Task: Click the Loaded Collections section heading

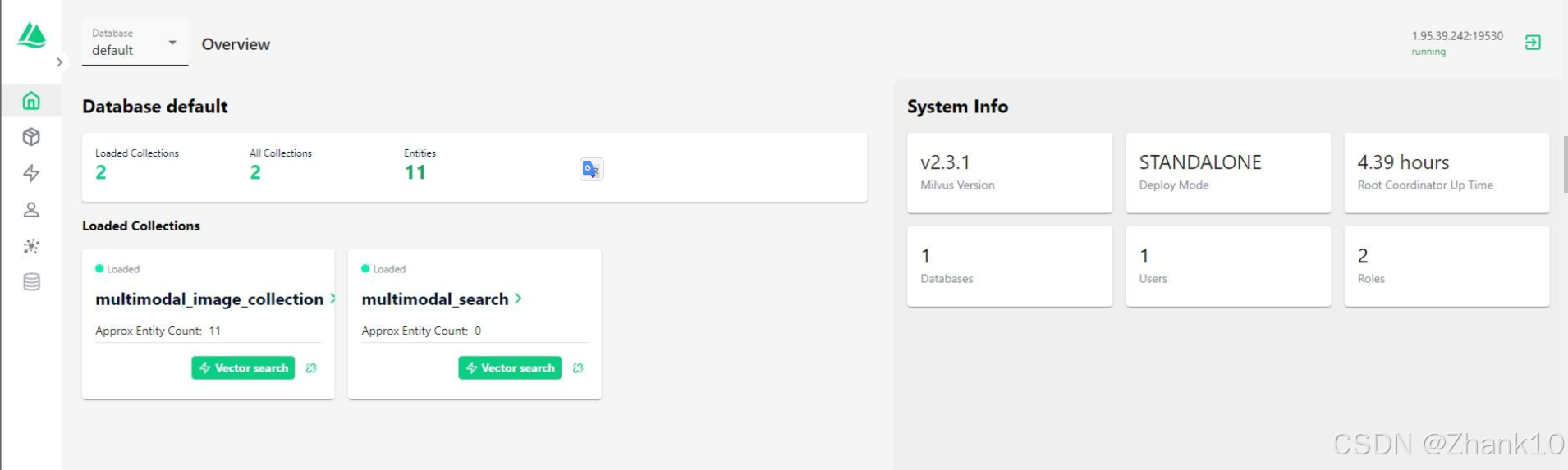Action: click(x=141, y=226)
